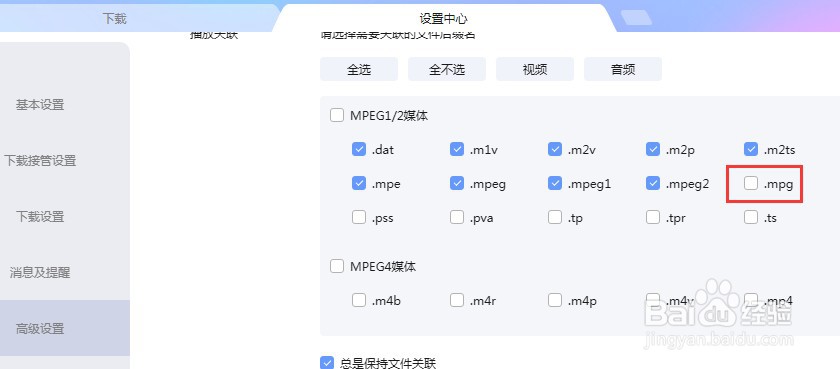The width and height of the screenshot is (840, 369).
Task: Click the 全不选 button
Action: 447,69
